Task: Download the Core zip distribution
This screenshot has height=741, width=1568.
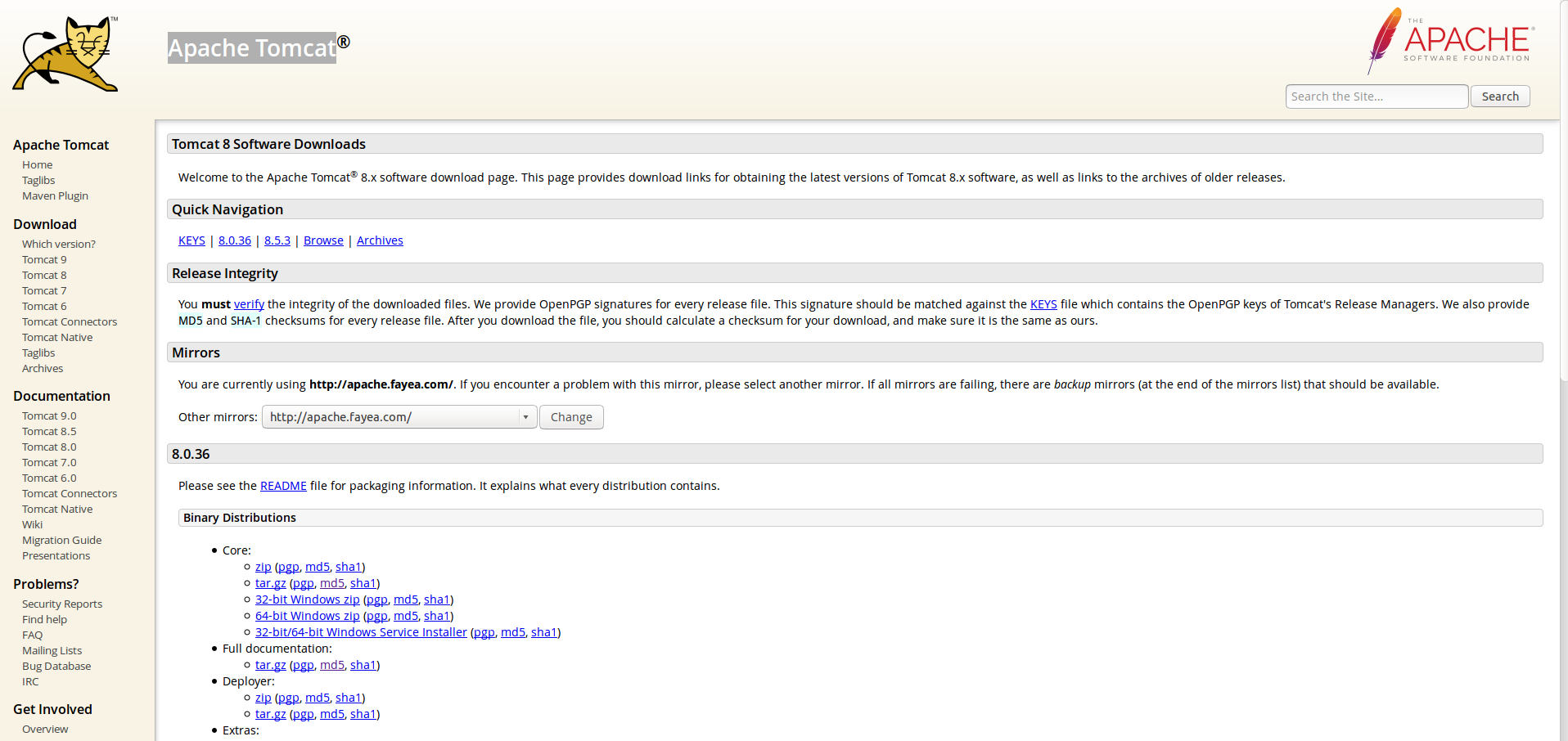Action: point(263,567)
